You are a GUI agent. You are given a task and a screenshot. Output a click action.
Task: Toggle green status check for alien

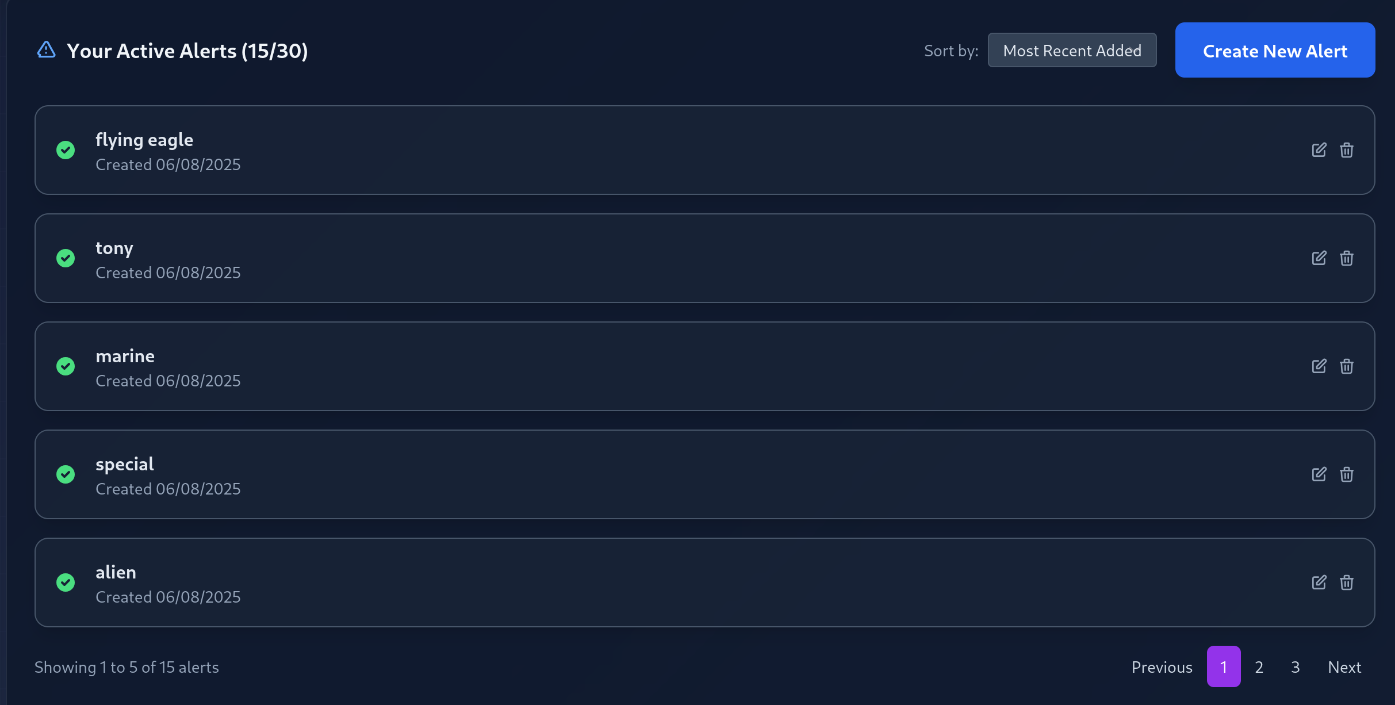coord(66,582)
